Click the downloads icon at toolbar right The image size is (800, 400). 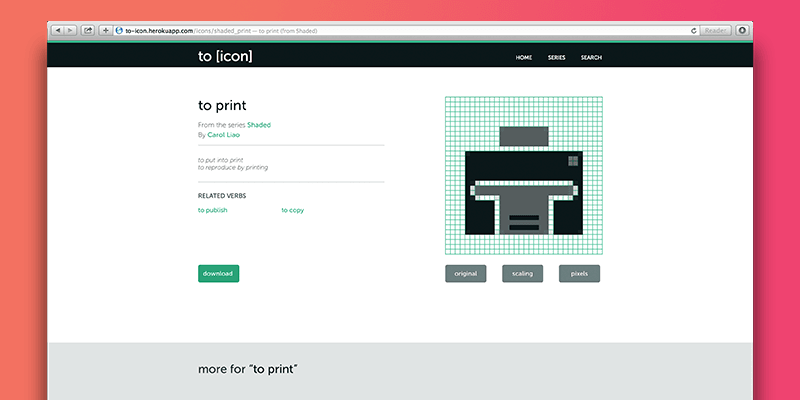[742, 31]
